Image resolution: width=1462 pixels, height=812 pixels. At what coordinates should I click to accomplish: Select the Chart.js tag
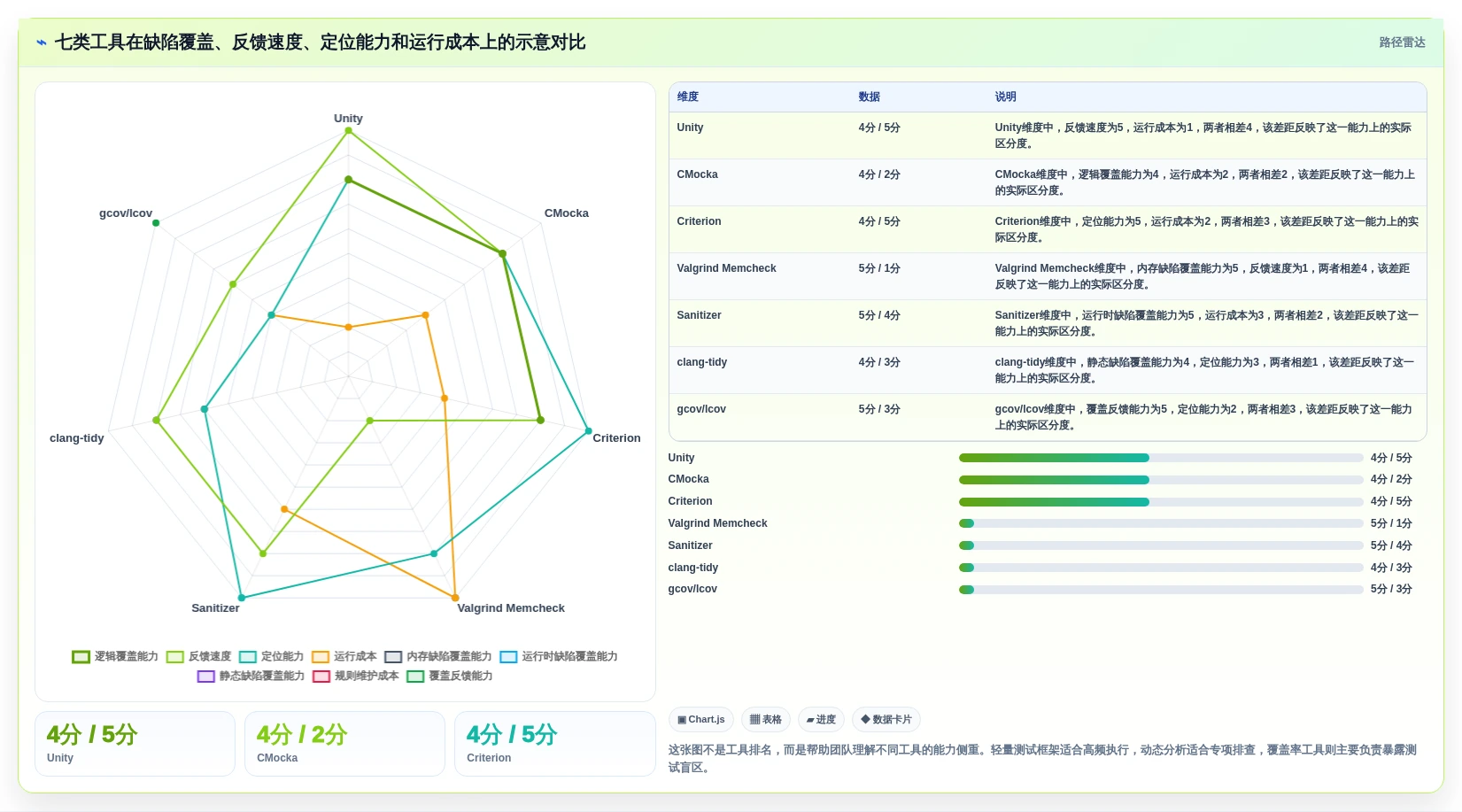coord(701,719)
